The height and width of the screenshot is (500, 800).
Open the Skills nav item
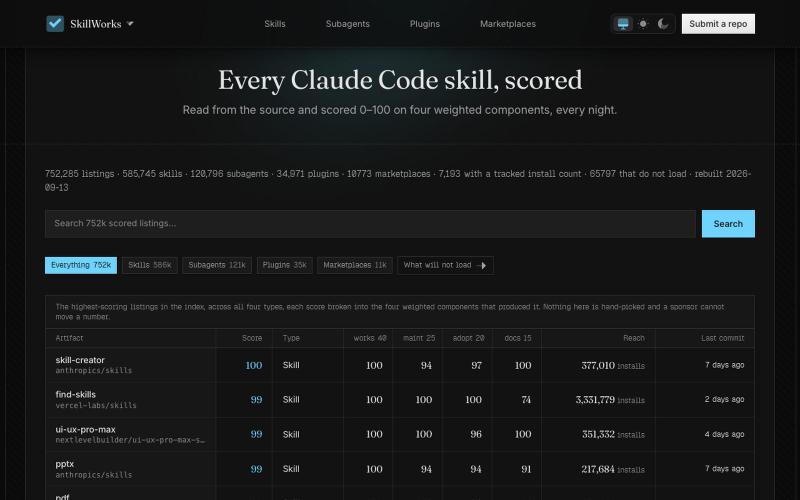(274, 23)
